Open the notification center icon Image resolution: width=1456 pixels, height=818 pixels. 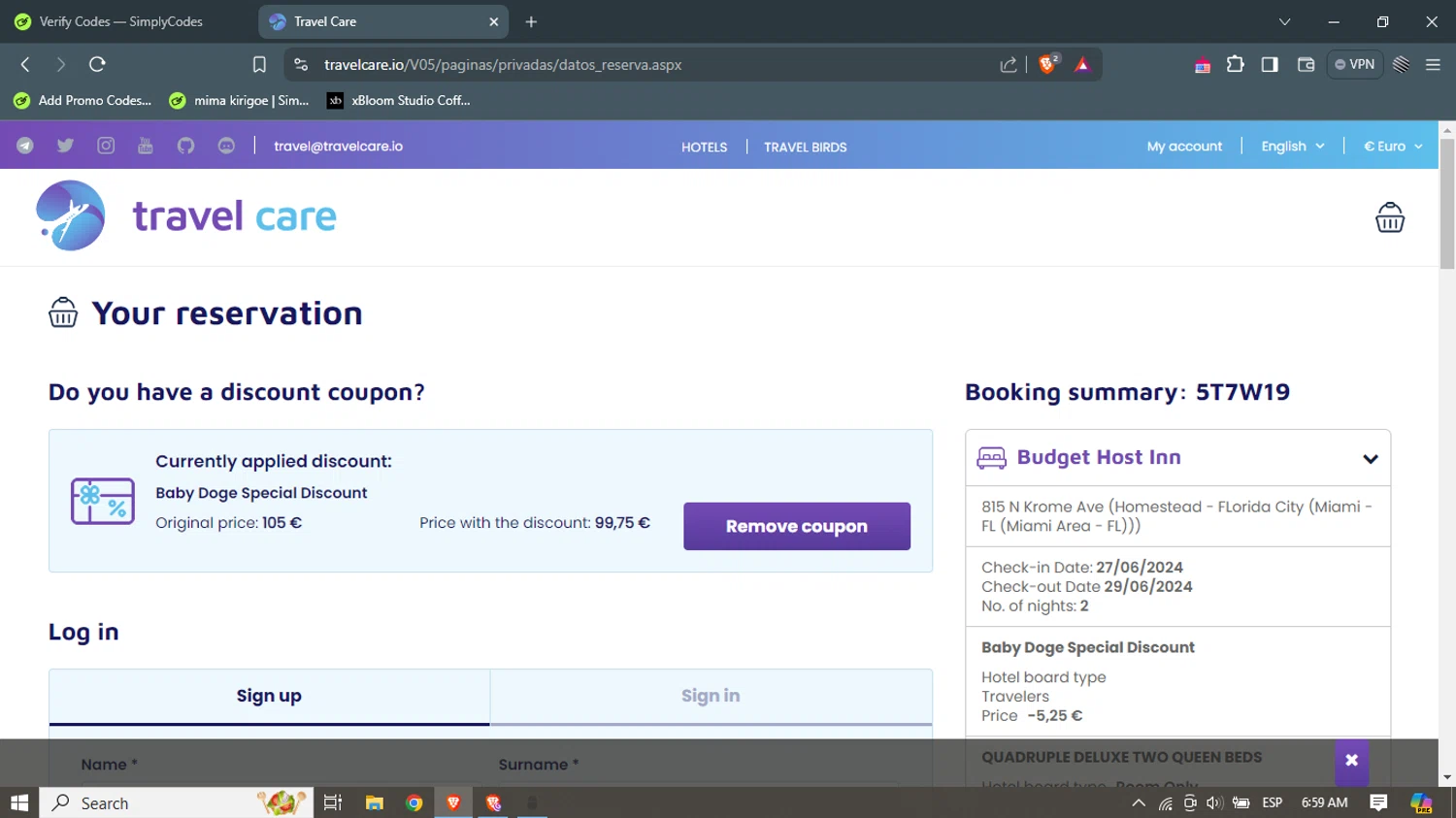(1378, 802)
